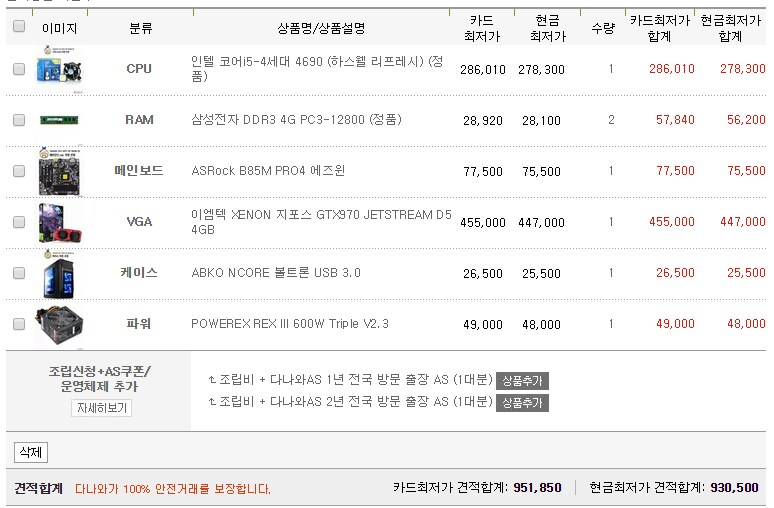The image size is (774, 508).
Task: Open the GTX970 graphics card thumbnail
Action: point(59,222)
